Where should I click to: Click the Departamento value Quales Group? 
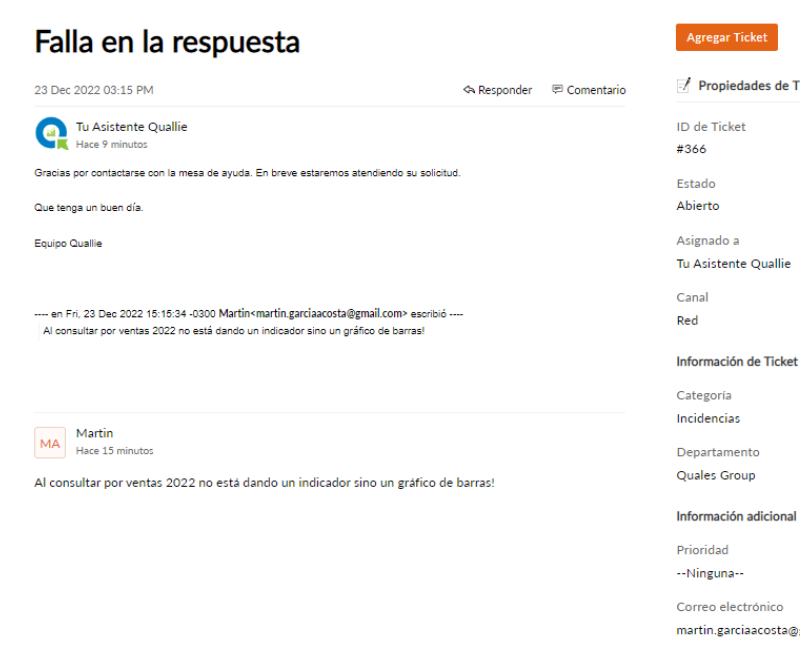(x=715, y=475)
